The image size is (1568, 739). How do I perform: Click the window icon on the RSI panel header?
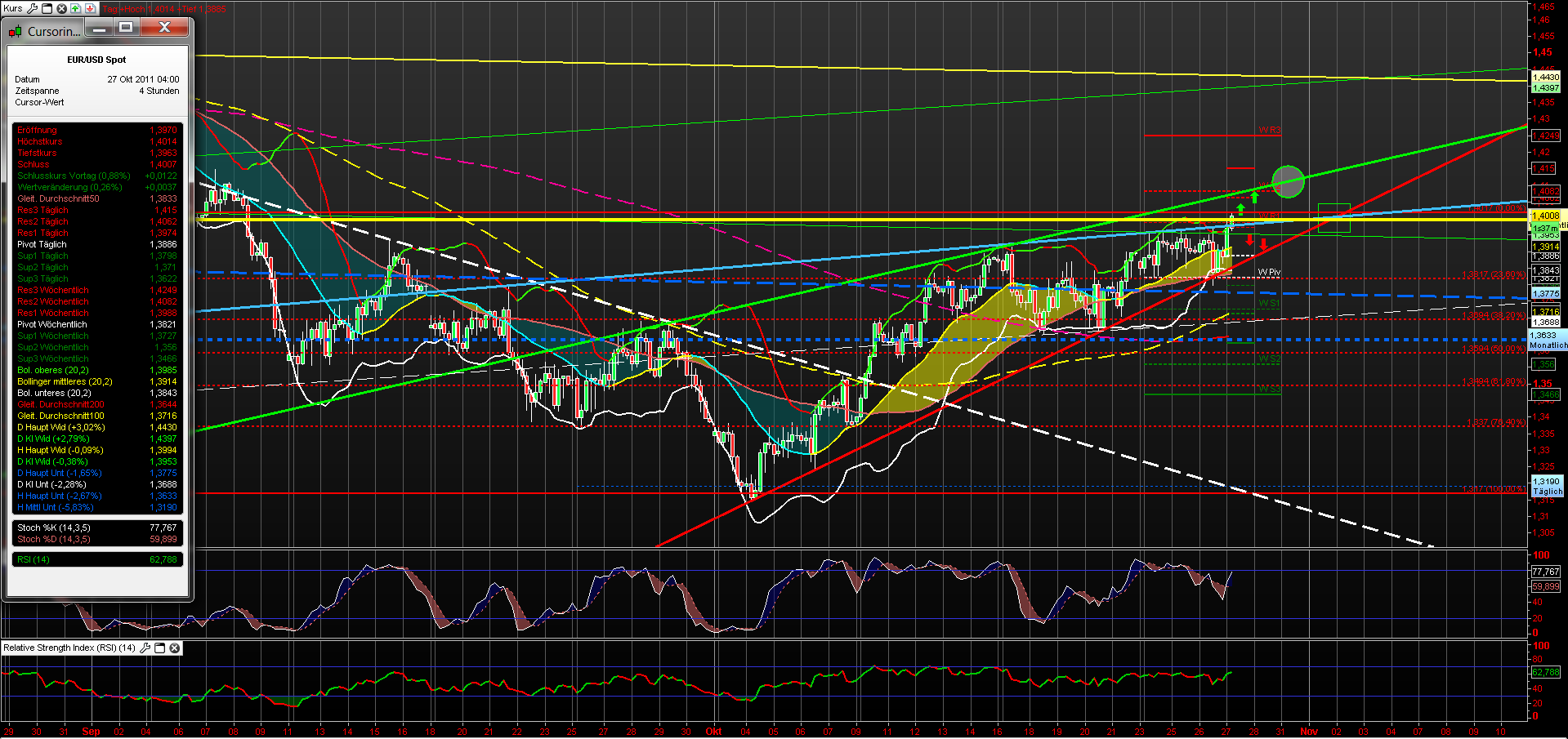[x=159, y=648]
